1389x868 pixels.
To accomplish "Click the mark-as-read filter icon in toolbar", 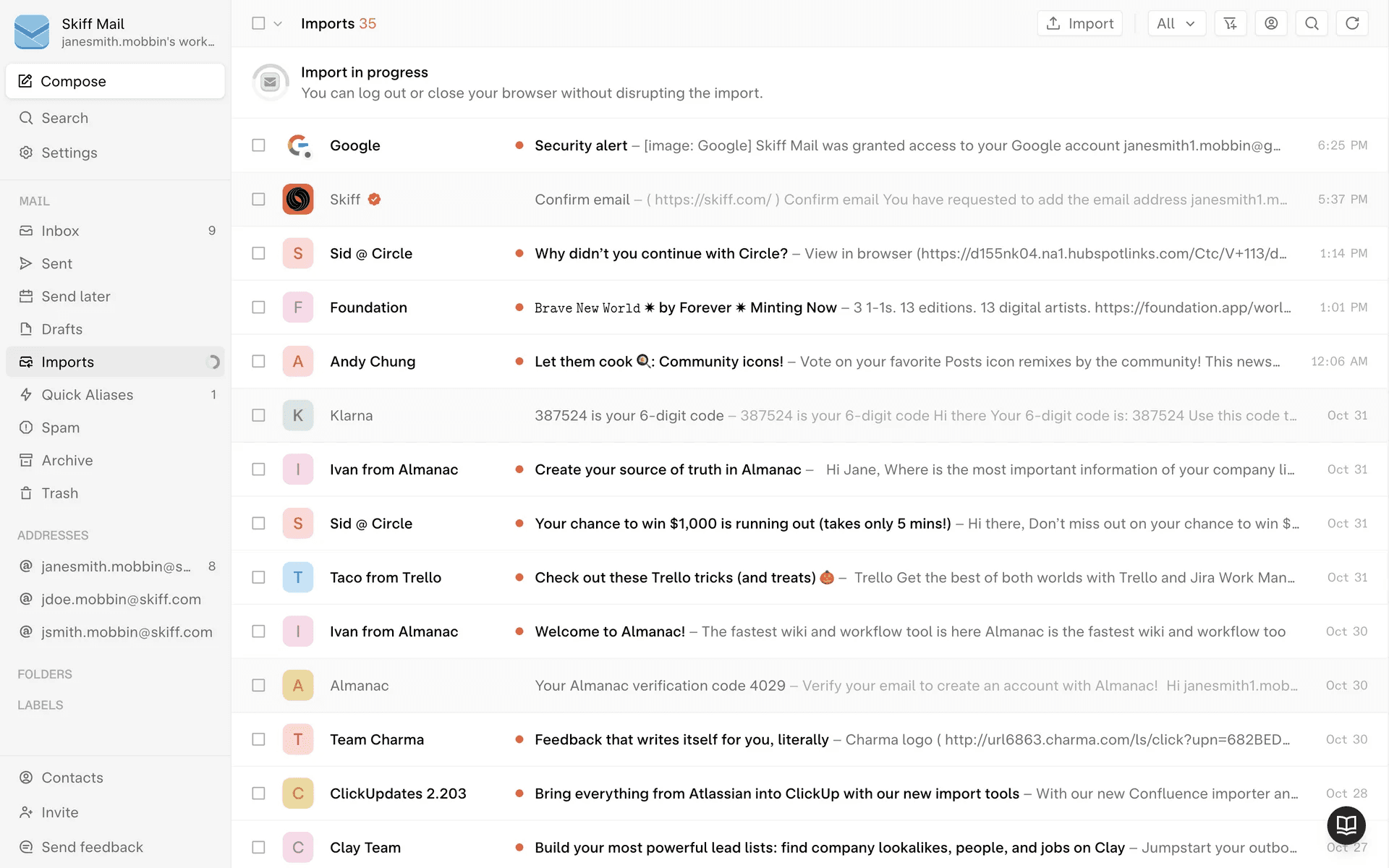I will pyautogui.click(x=1230, y=23).
